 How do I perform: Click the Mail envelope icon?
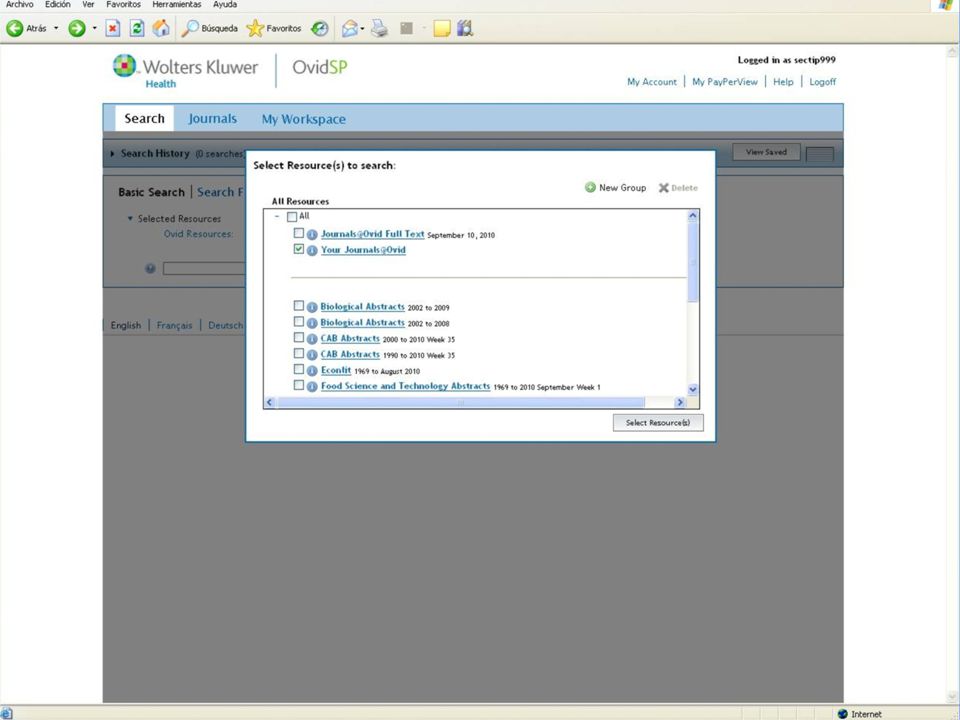click(x=350, y=28)
